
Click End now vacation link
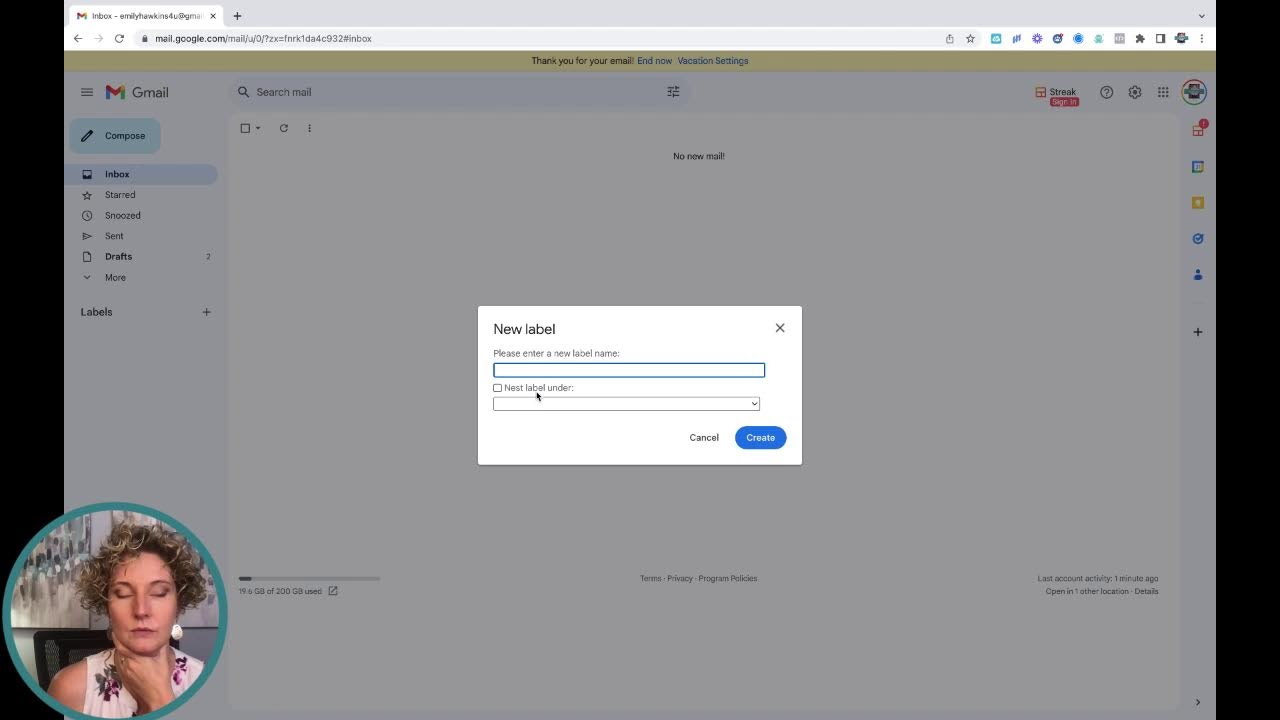point(655,61)
